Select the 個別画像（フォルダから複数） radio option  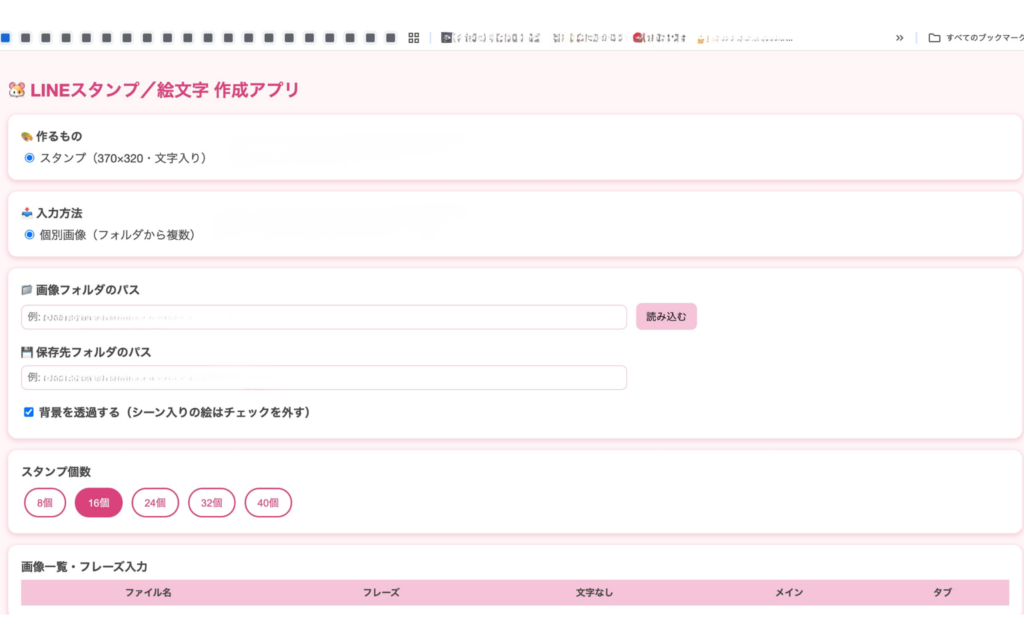[x=29, y=234]
